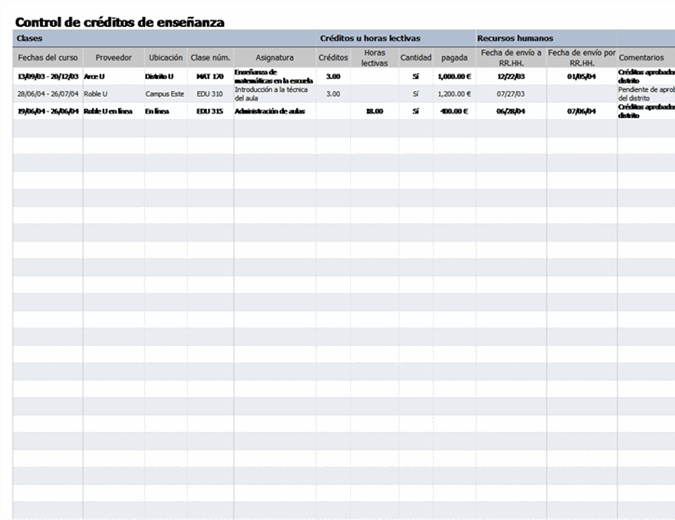Image resolution: width=675 pixels, height=520 pixels.
Task: Select the 'Arce U' provider cell
Action: pyautogui.click(x=94, y=76)
